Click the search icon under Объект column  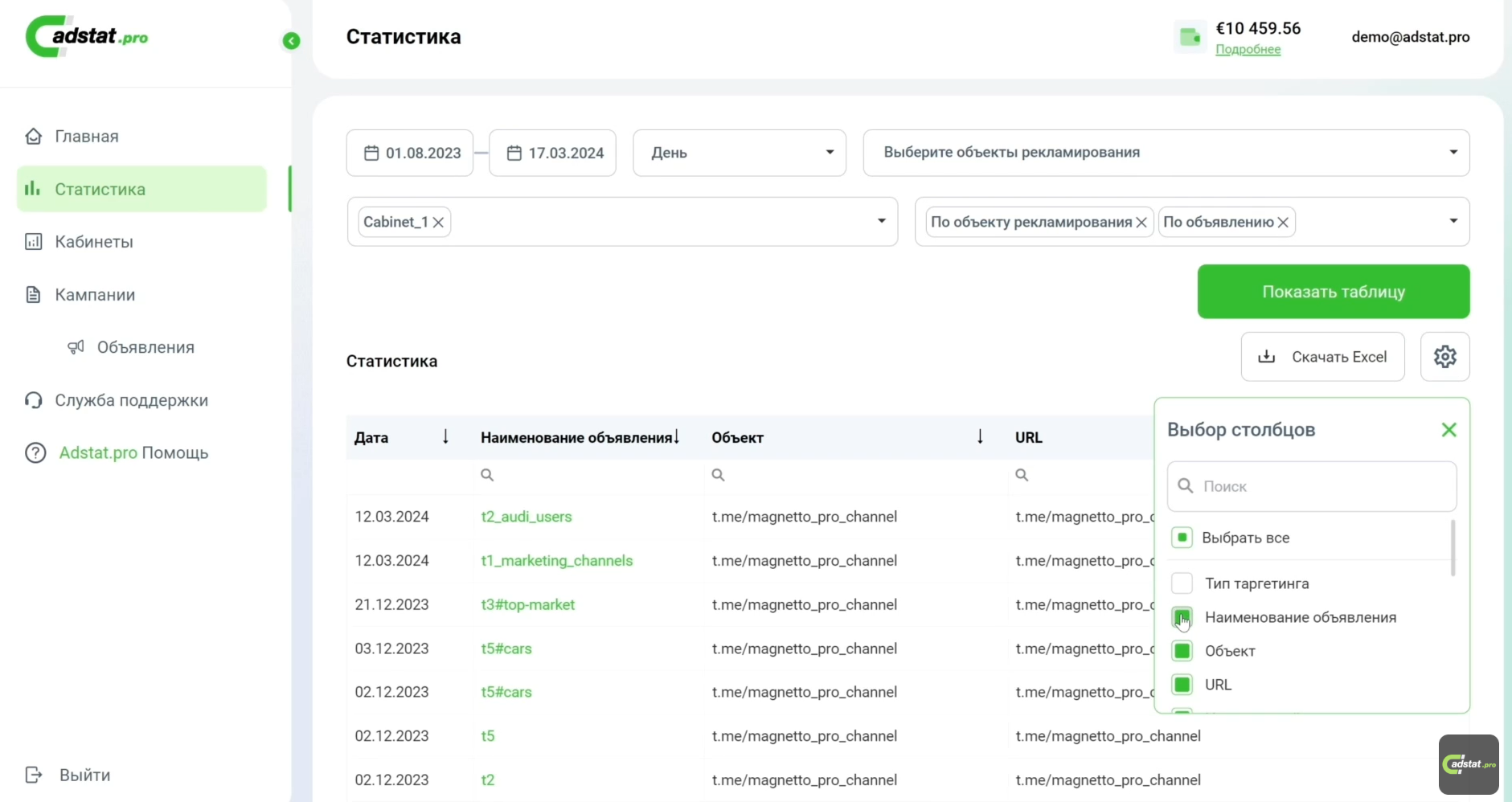[716, 475]
